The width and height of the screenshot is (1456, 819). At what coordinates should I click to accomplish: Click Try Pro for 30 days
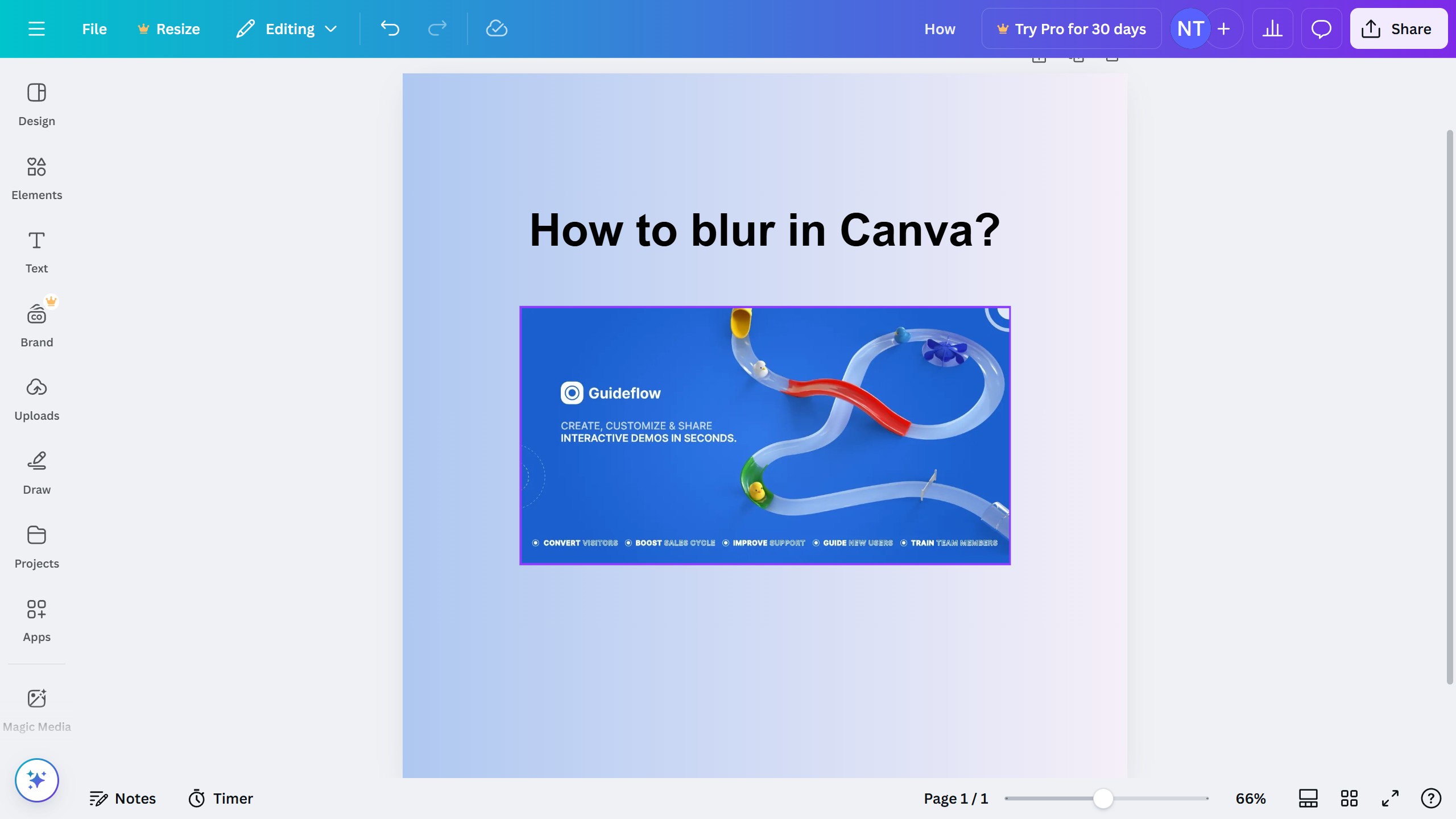[1072, 28]
